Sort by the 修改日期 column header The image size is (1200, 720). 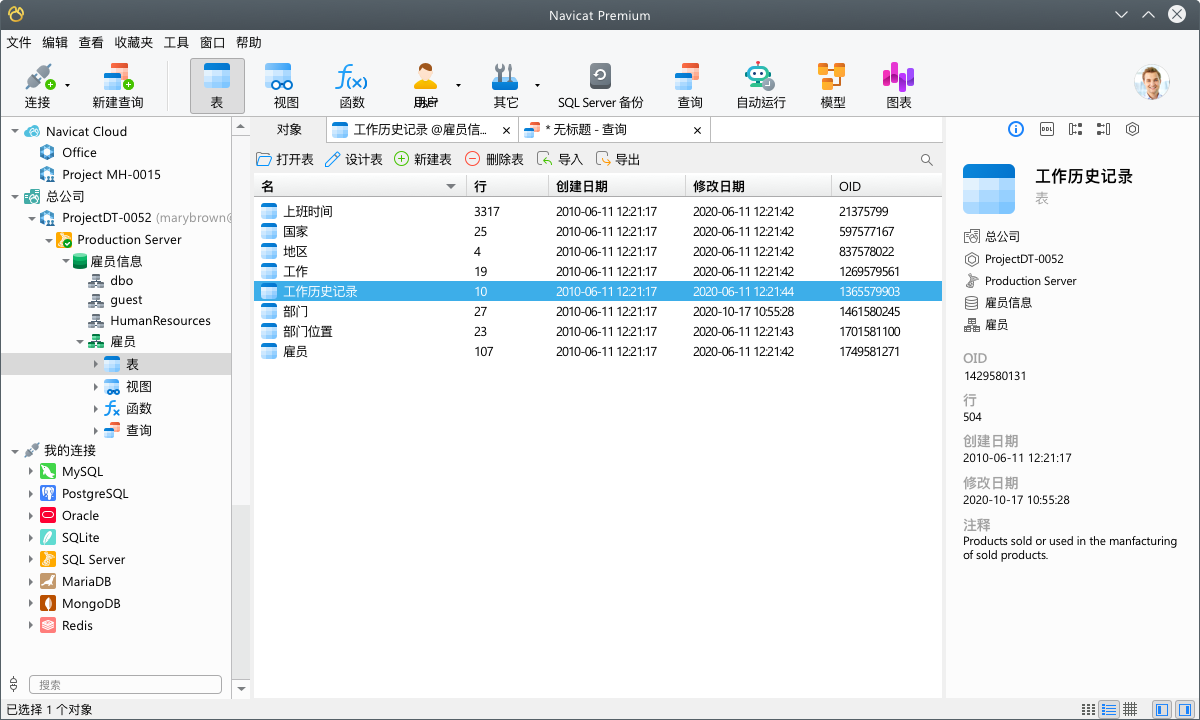(x=757, y=187)
